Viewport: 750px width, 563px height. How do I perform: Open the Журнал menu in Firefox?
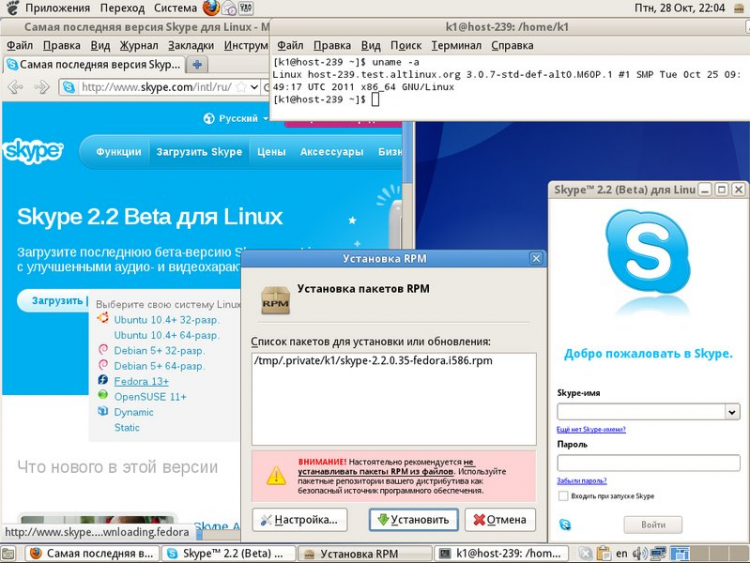[x=139, y=45]
